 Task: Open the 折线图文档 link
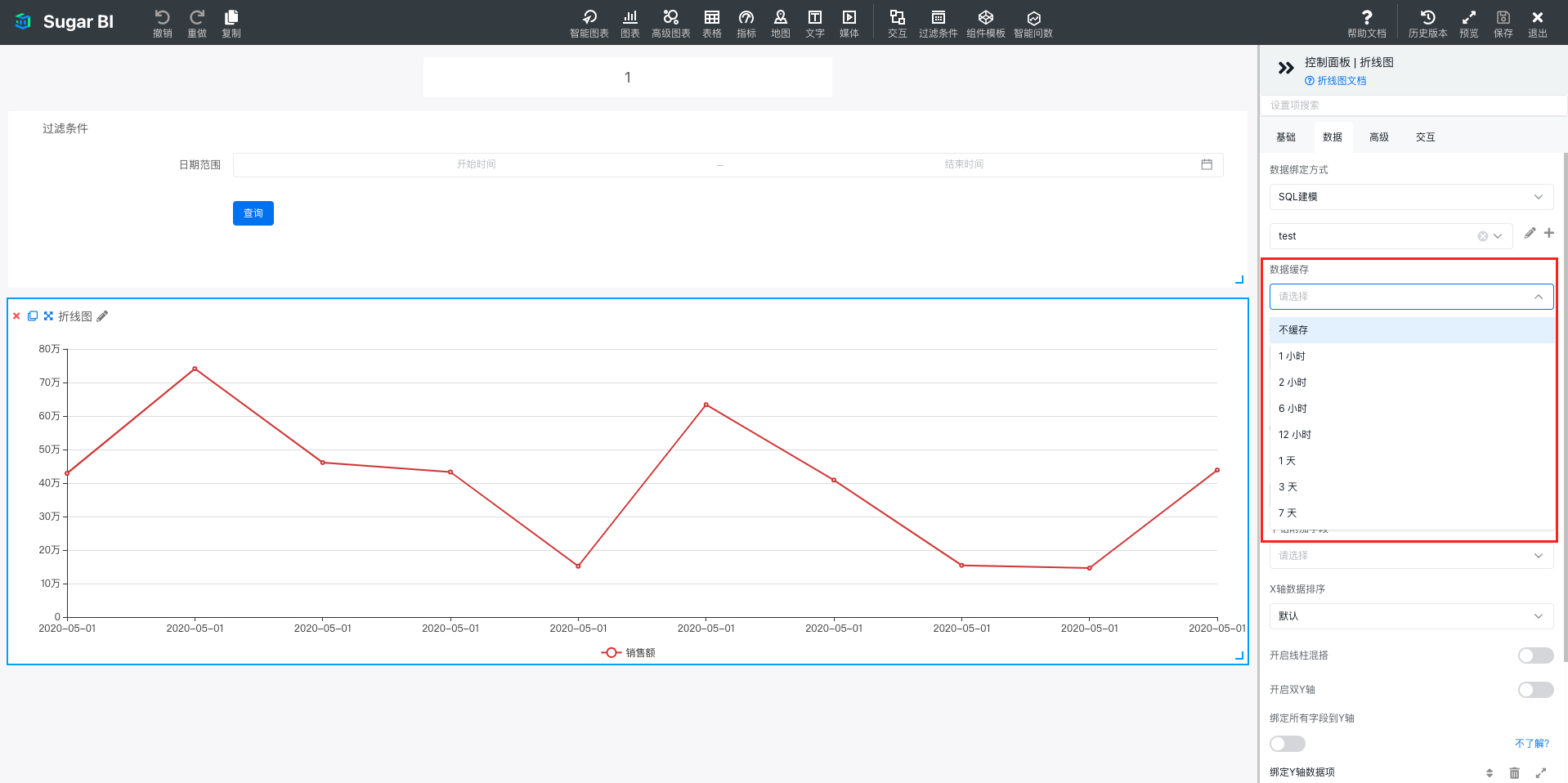tap(1336, 81)
